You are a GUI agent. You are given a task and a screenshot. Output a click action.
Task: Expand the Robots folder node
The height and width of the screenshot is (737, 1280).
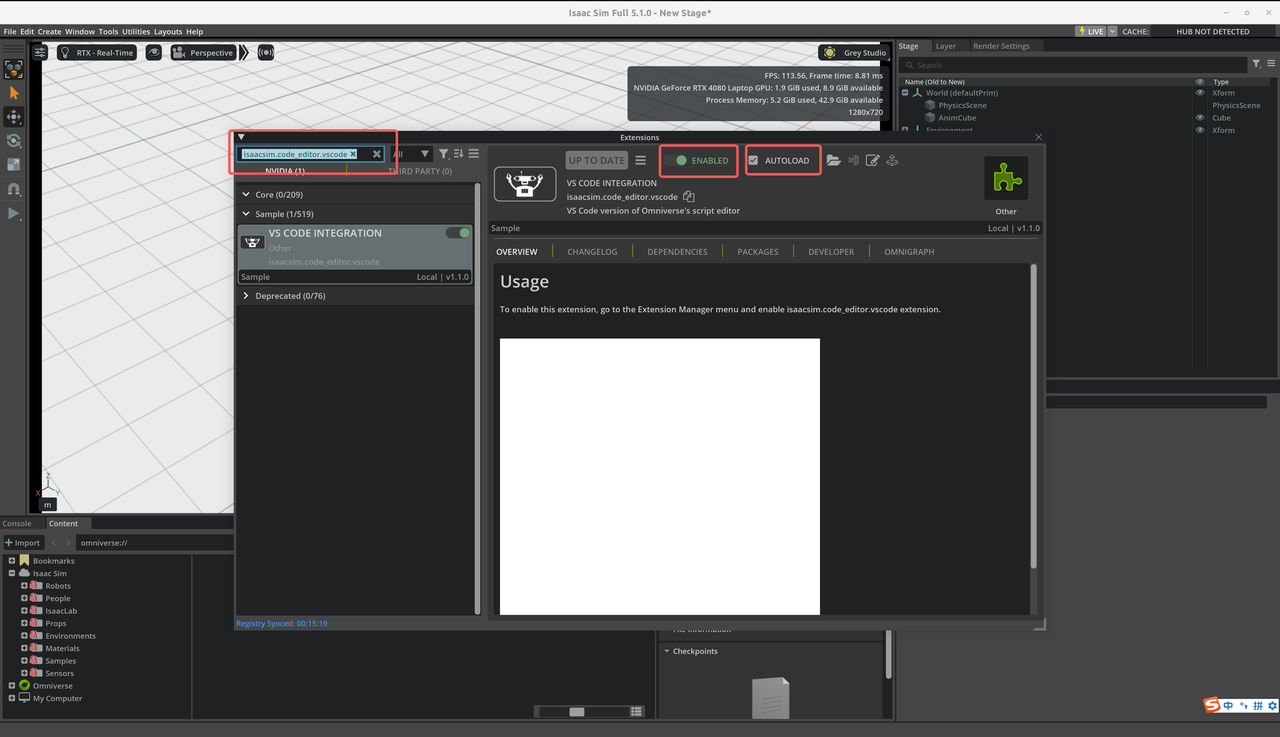[x=24, y=586]
